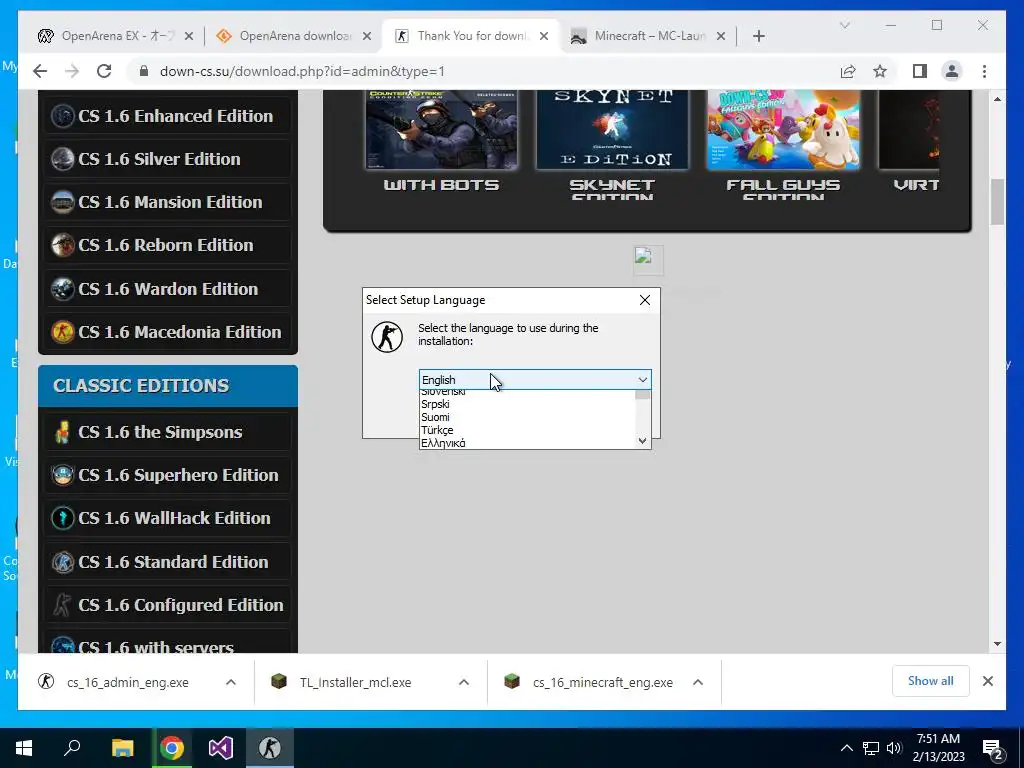Click the Macedonia Edition sidebar icon

(x=63, y=332)
